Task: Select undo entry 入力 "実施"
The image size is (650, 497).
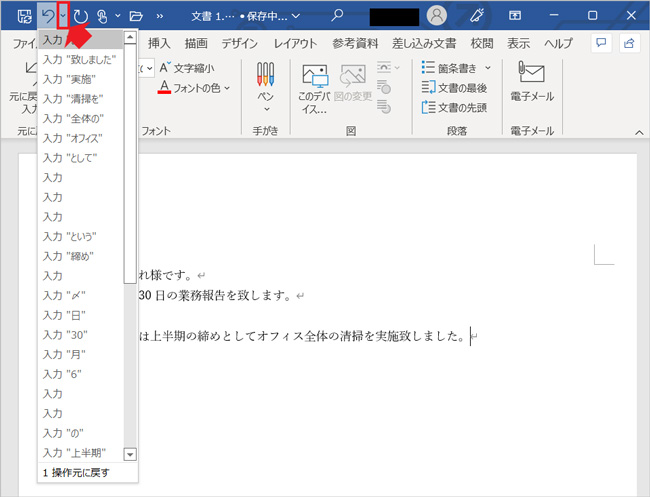Action: pos(80,79)
